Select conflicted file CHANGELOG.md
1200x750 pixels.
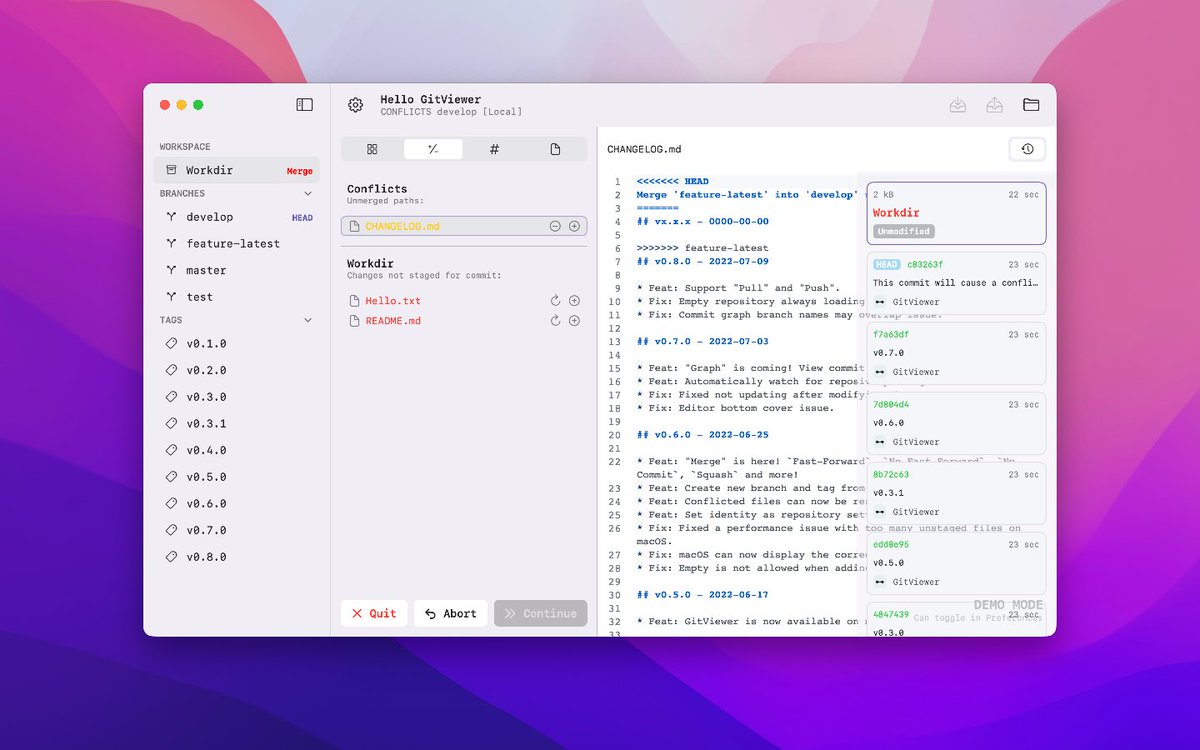pyautogui.click(x=464, y=226)
